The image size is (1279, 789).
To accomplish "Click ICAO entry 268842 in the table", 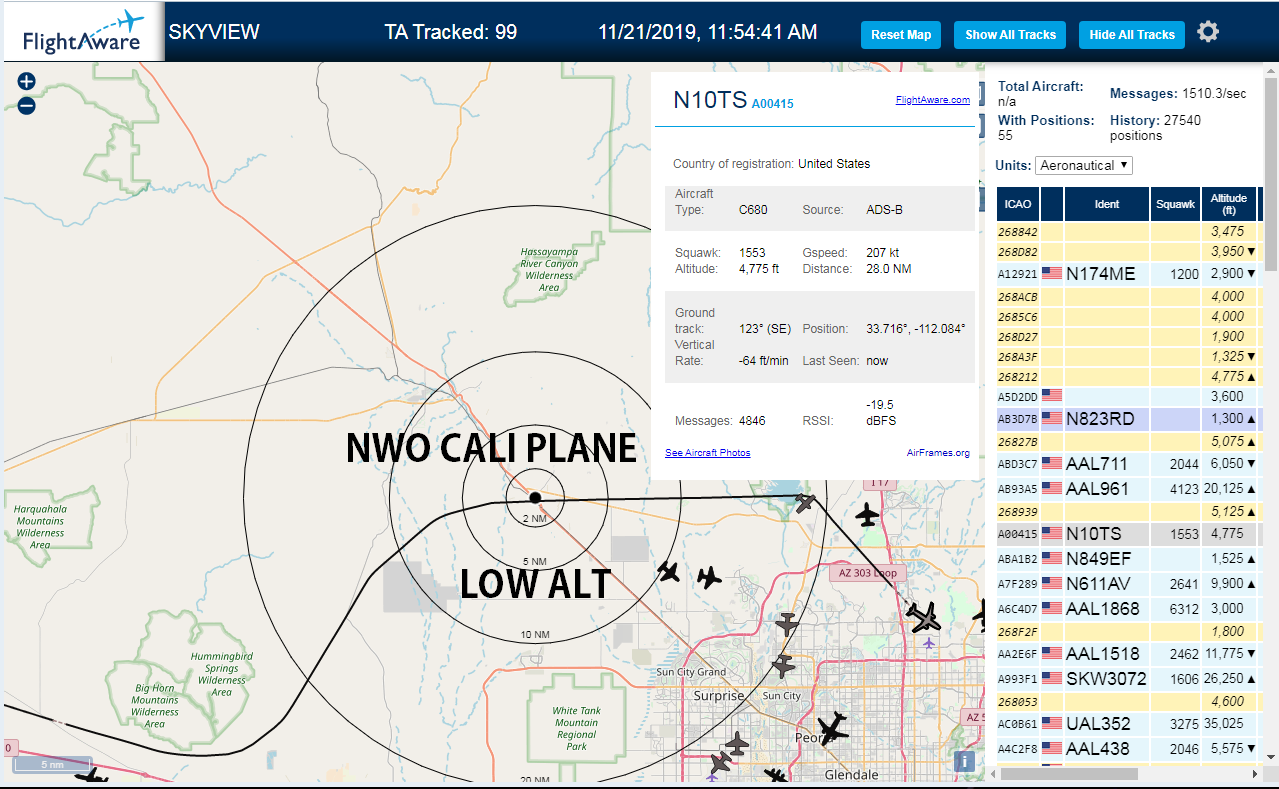I will tap(1018, 232).
